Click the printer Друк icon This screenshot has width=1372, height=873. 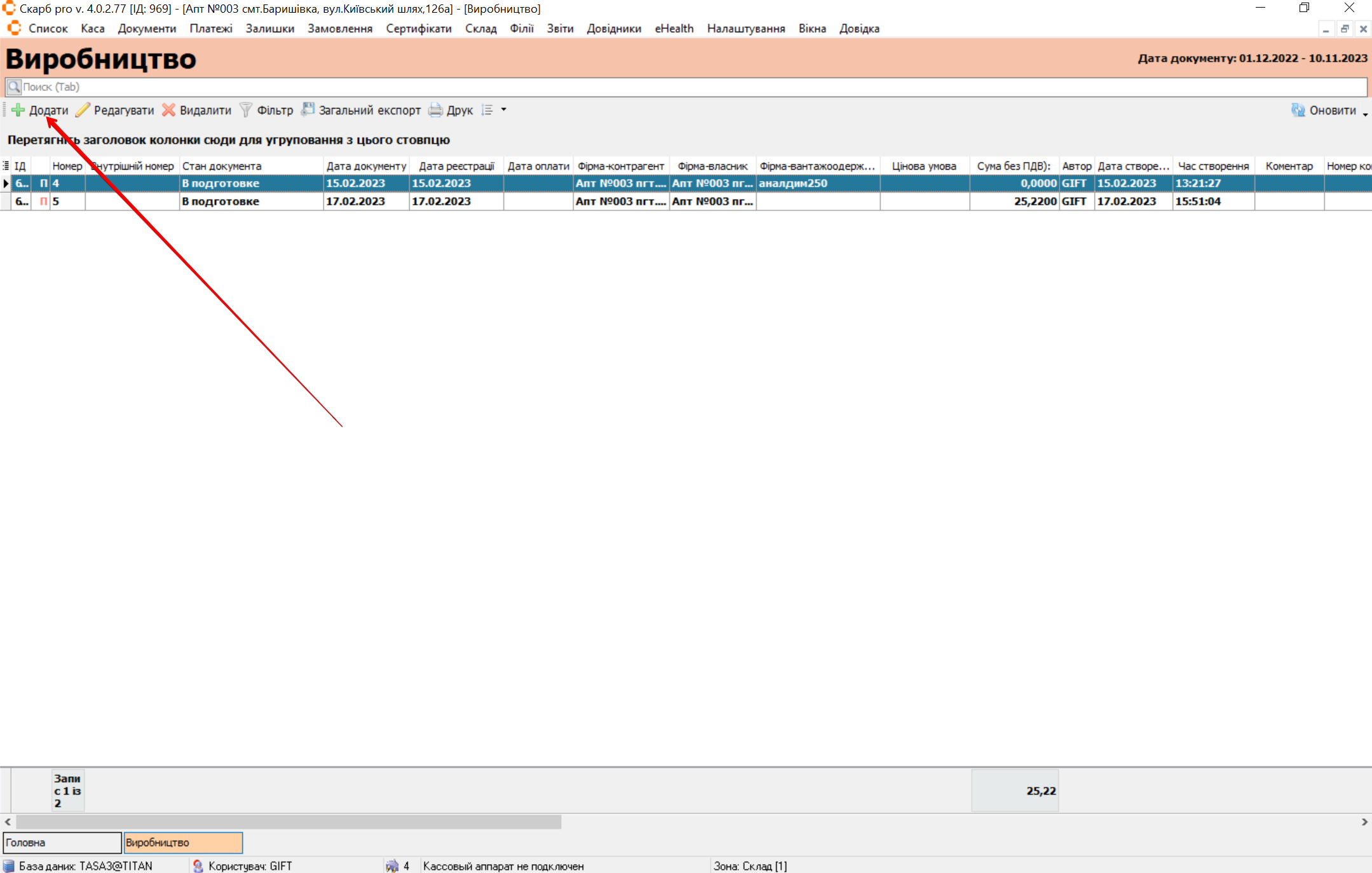(x=435, y=110)
